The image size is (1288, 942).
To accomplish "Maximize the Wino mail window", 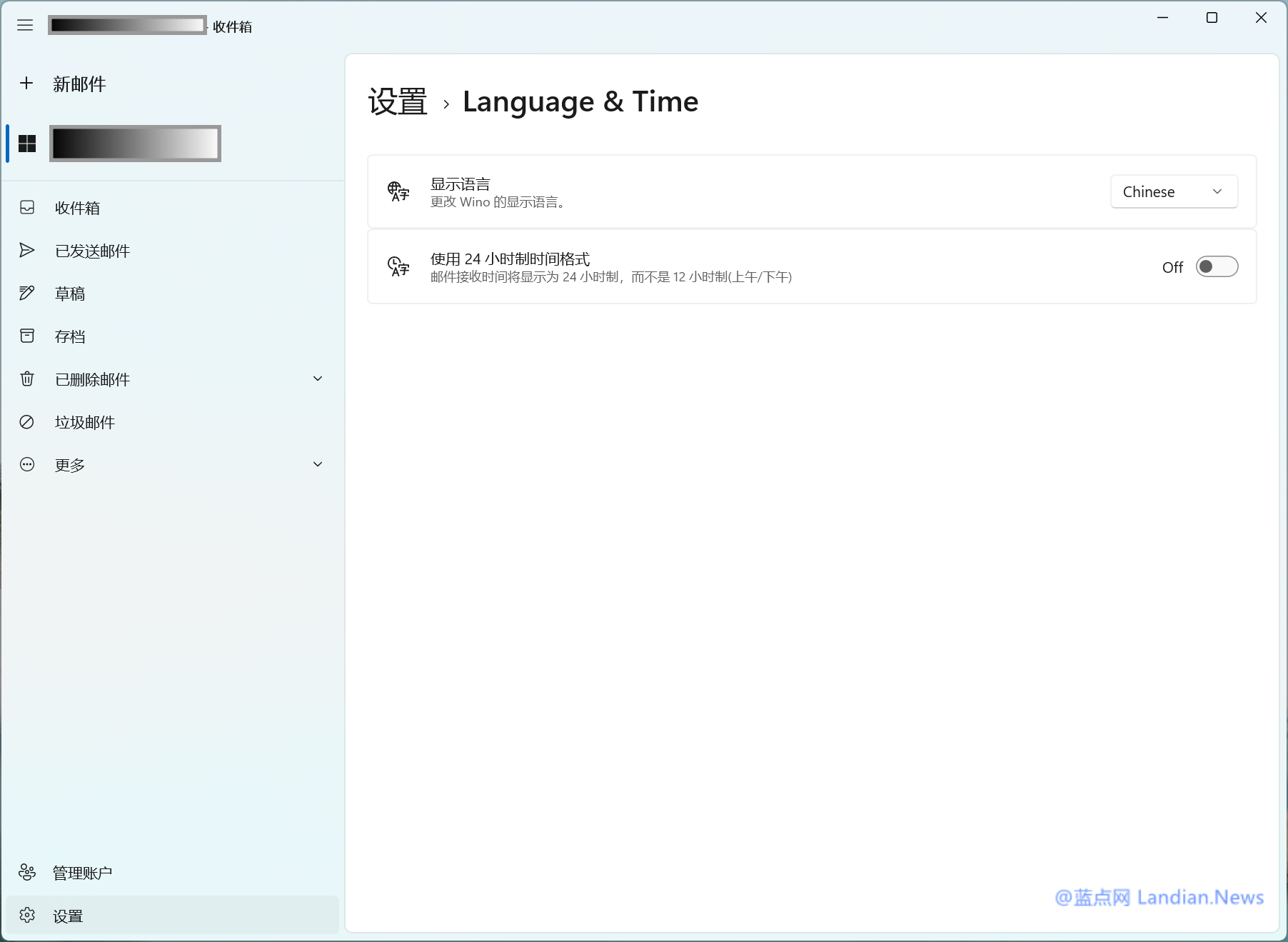I will click(x=1212, y=18).
